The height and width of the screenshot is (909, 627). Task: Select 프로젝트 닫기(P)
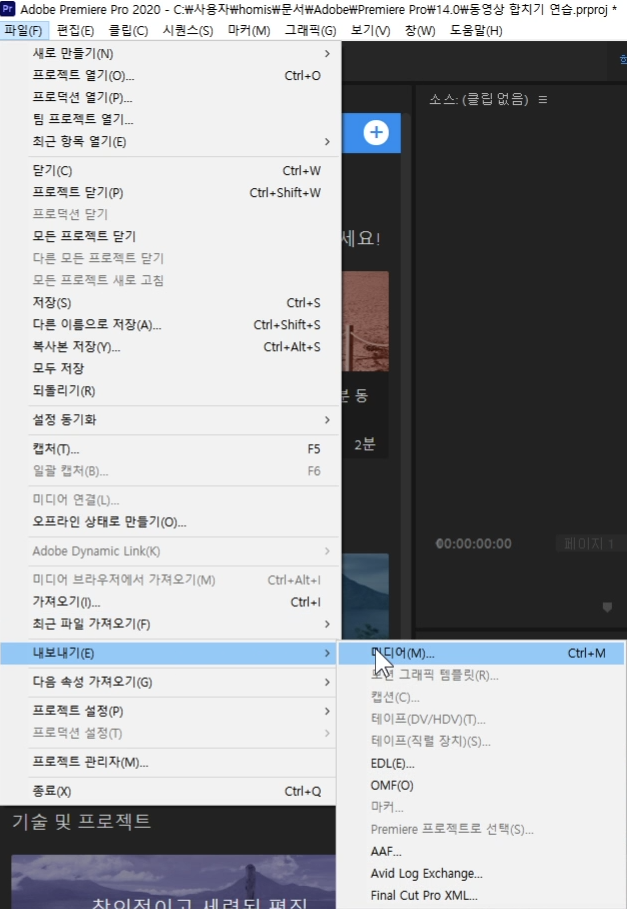tap(168, 192)
